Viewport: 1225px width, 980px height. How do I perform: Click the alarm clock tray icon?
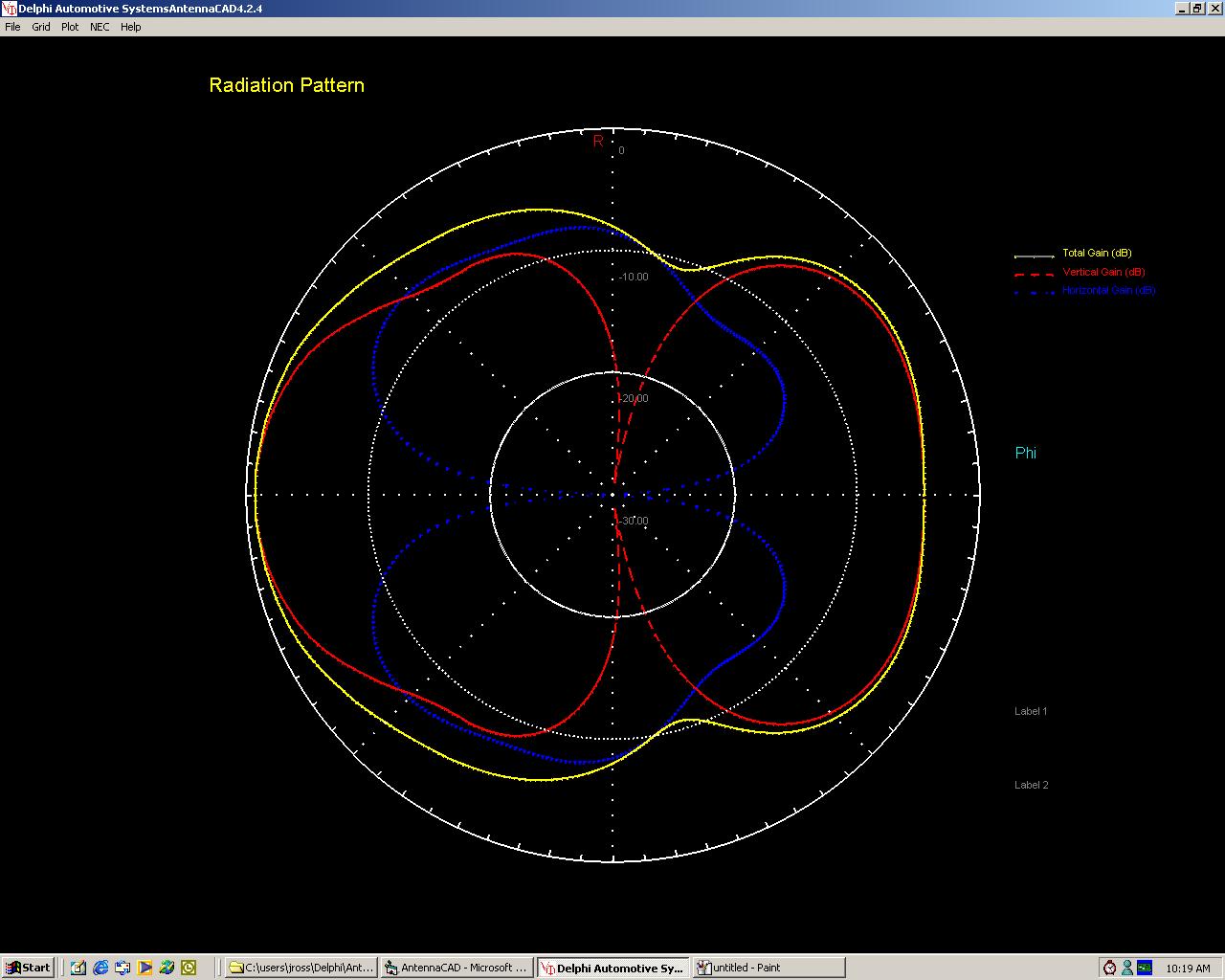[1110, 968]
